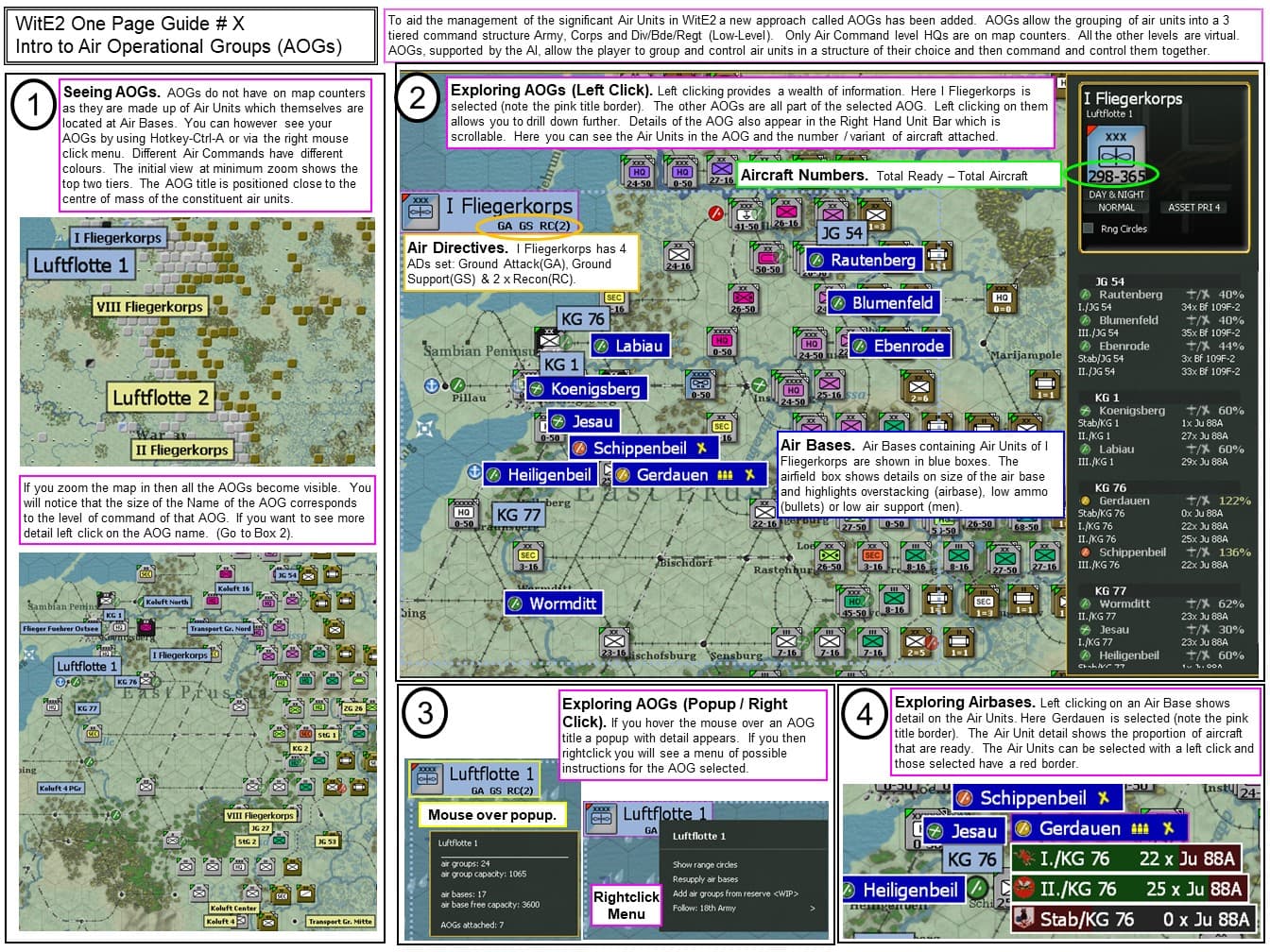Click the unit emblem of II./KG 76 in Box 4
The height and width of the screenshot is (952, 1270).
[x=1025, y=889]
